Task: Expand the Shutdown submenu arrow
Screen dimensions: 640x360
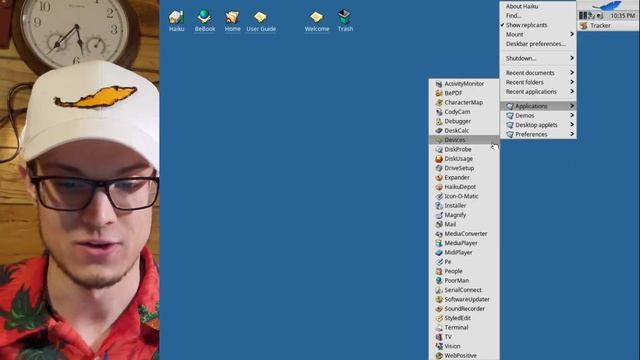Action: (x=572, y=58)
